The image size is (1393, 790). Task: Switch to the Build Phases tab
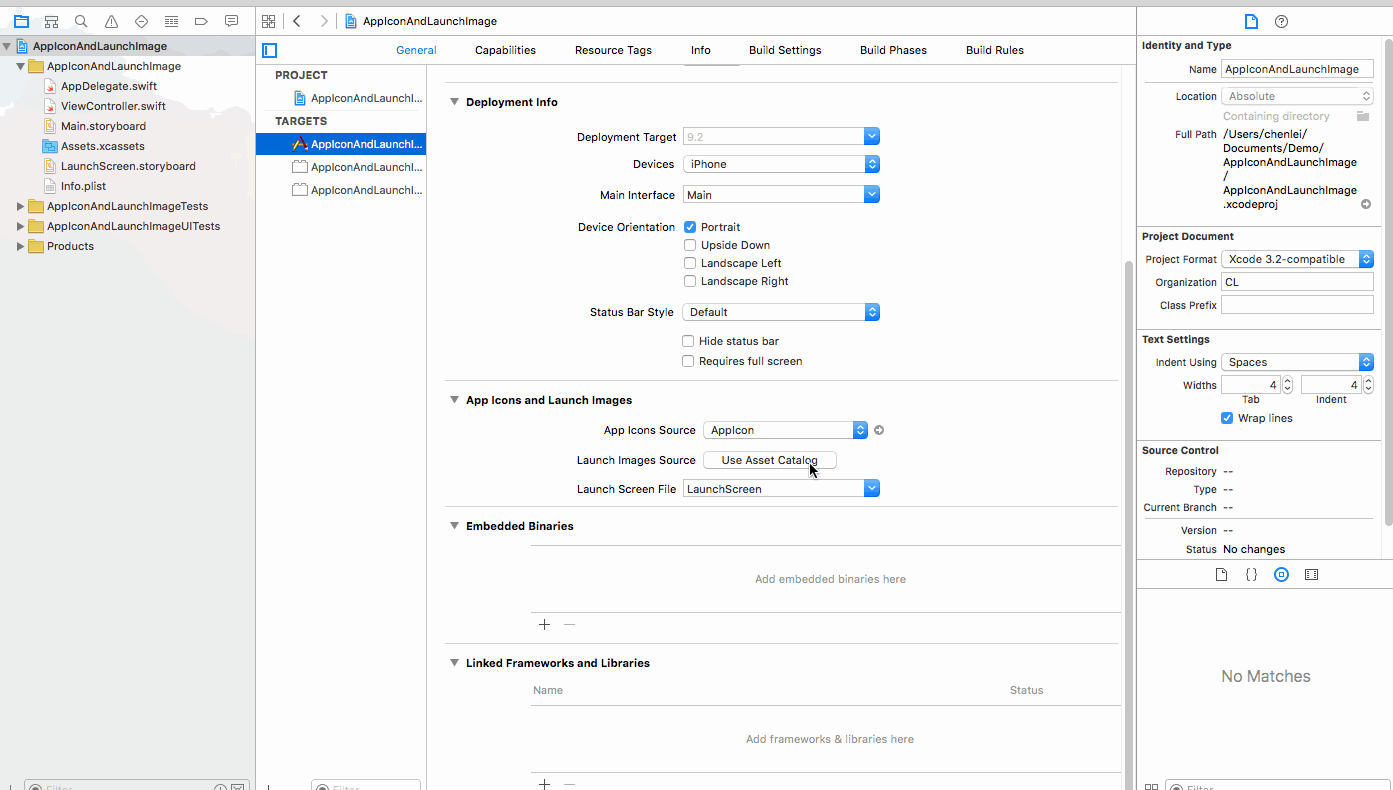[x=893, y=50]
